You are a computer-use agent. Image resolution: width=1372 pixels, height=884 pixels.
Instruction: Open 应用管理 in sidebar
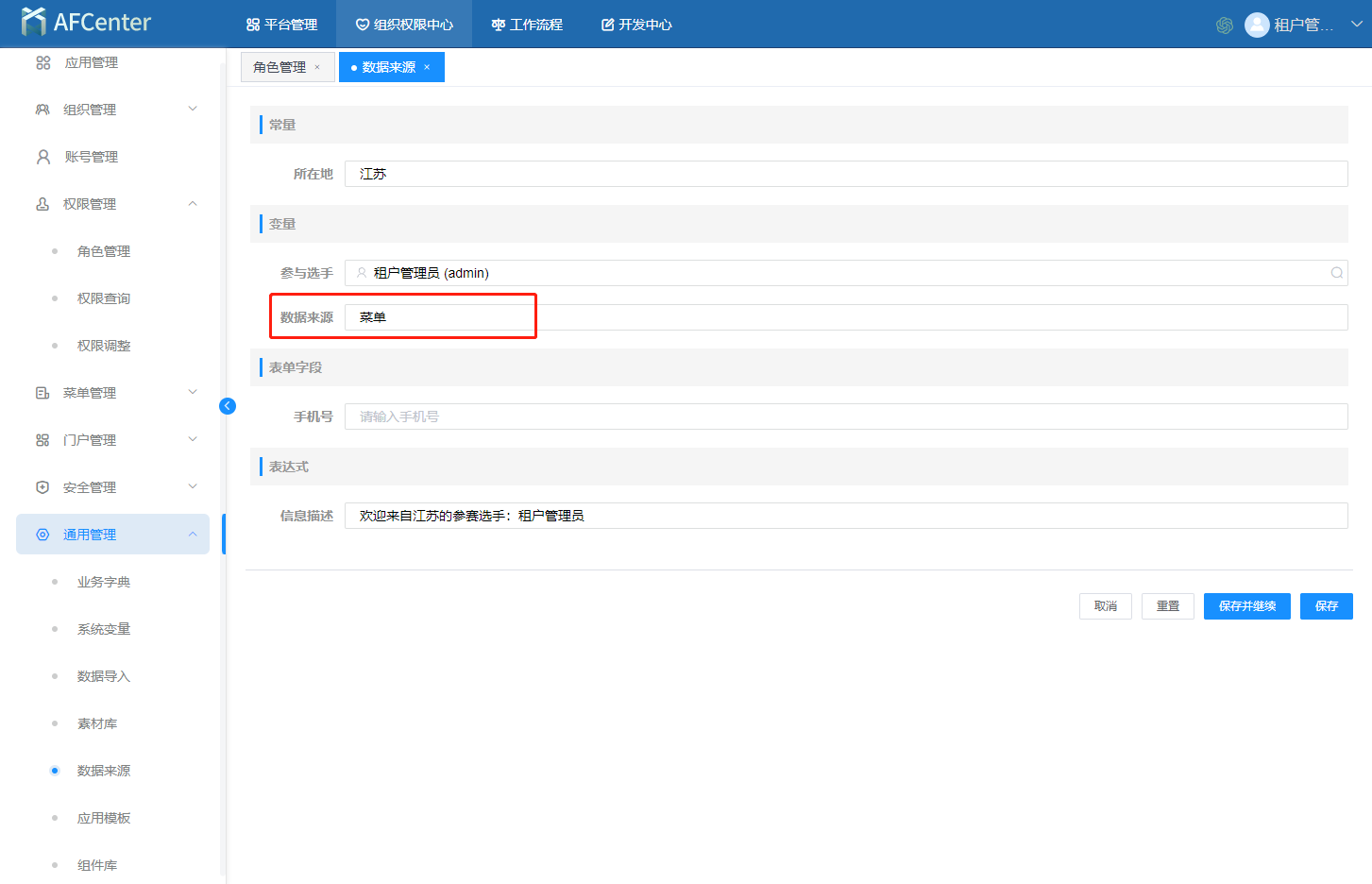[x=92, y=62]
